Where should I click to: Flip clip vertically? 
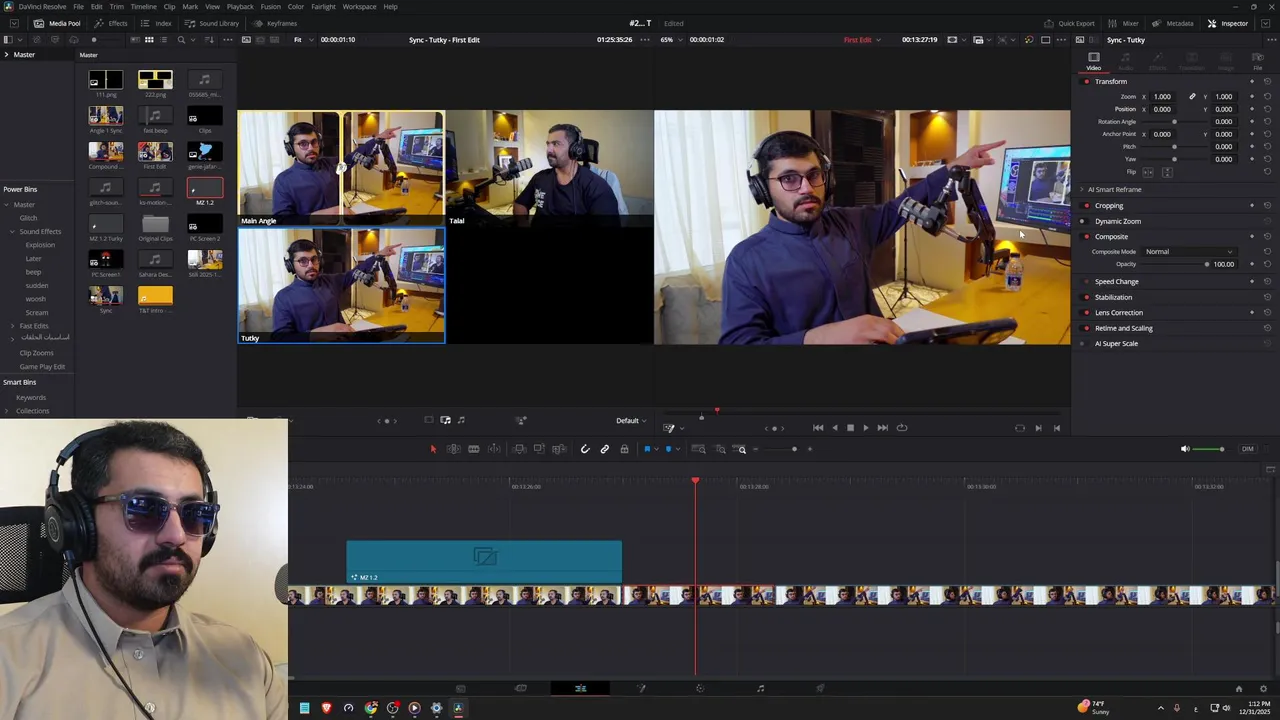(x=1167, y=172)
